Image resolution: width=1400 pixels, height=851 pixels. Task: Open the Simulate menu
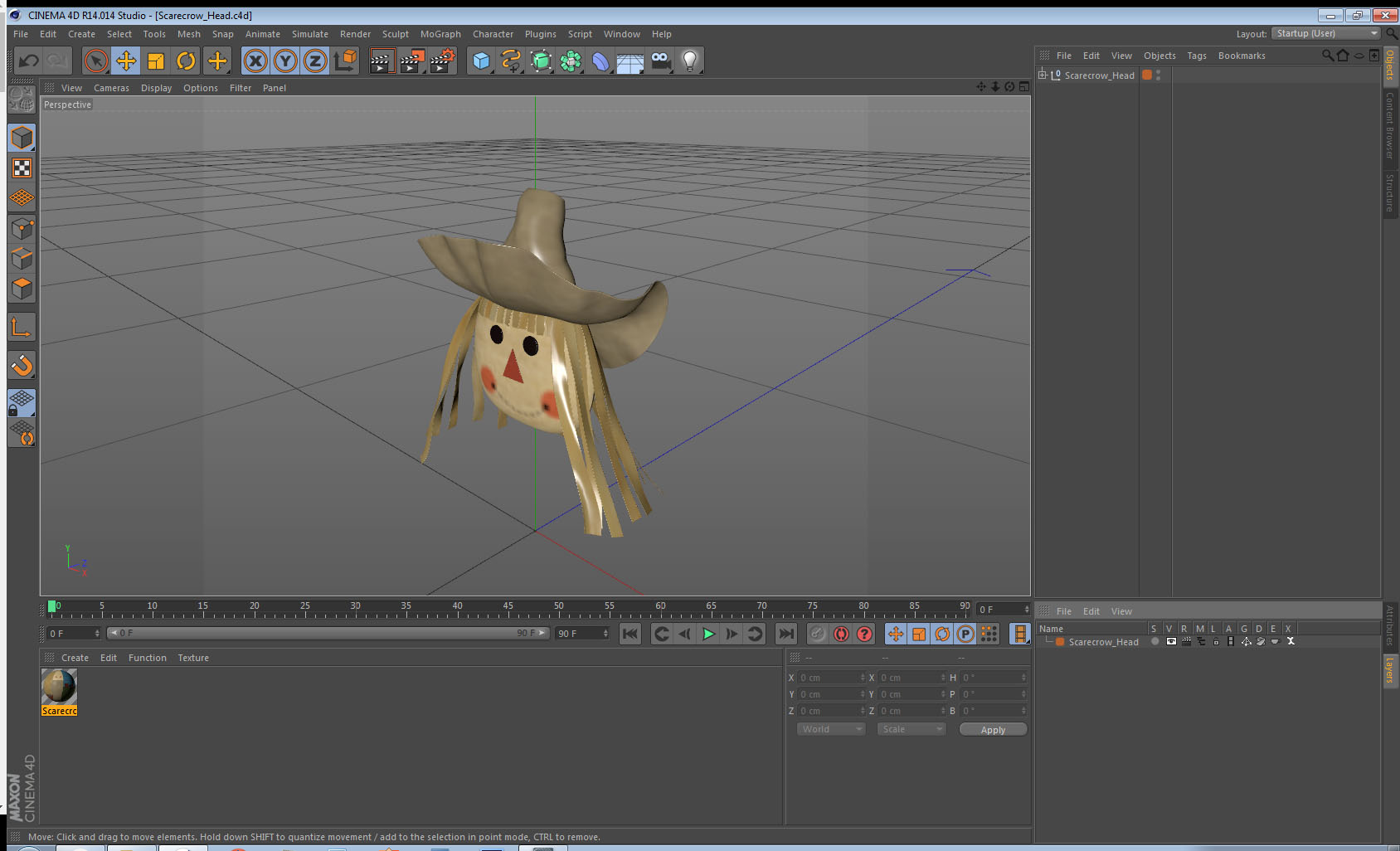tap(309, 34)
